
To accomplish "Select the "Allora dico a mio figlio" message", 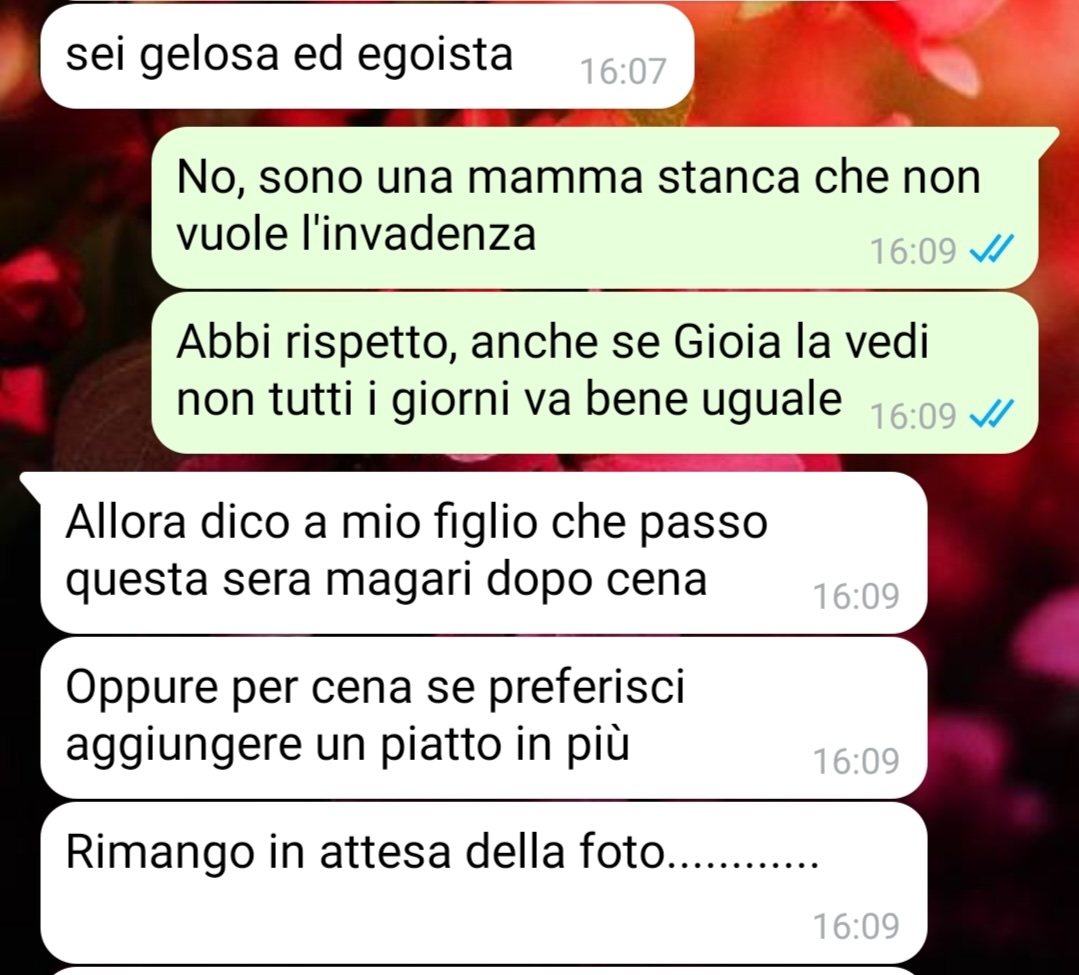I will tap(484, 553).
